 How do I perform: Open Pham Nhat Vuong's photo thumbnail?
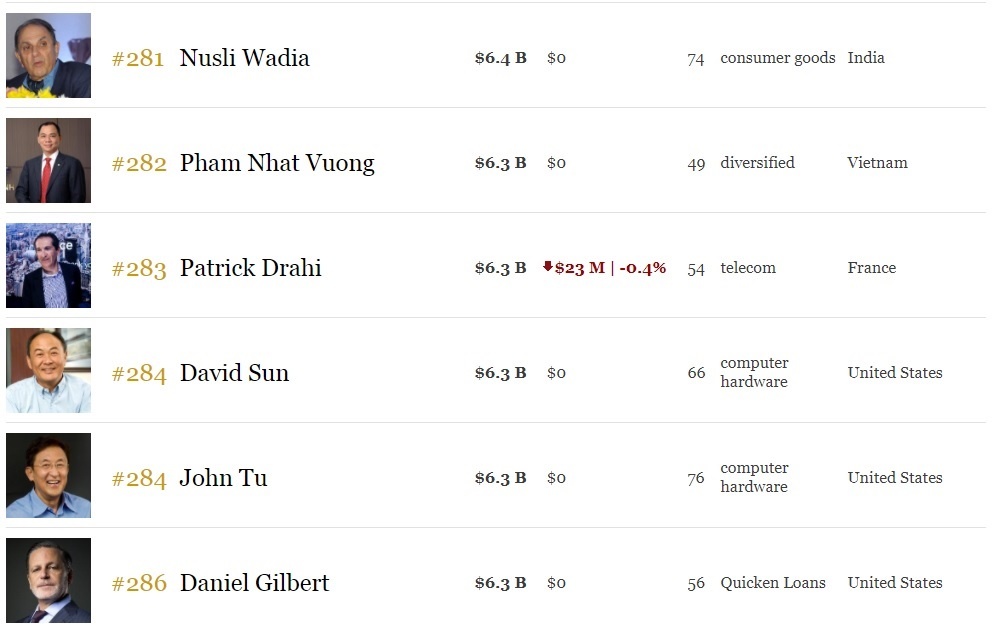[48, 161]
